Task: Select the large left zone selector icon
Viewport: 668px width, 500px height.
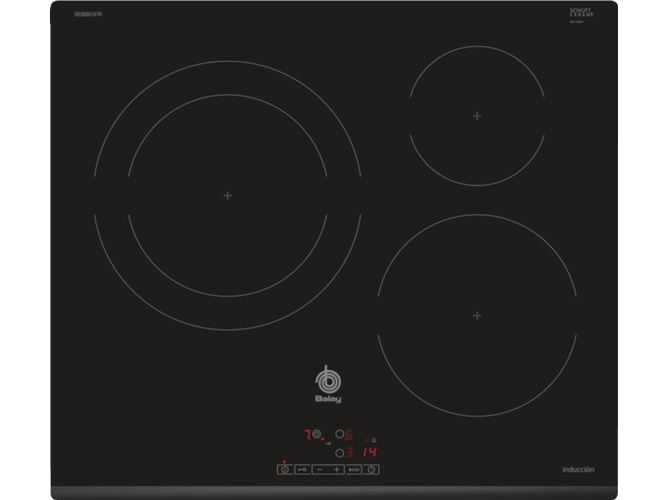Action: tap(317, 435)
